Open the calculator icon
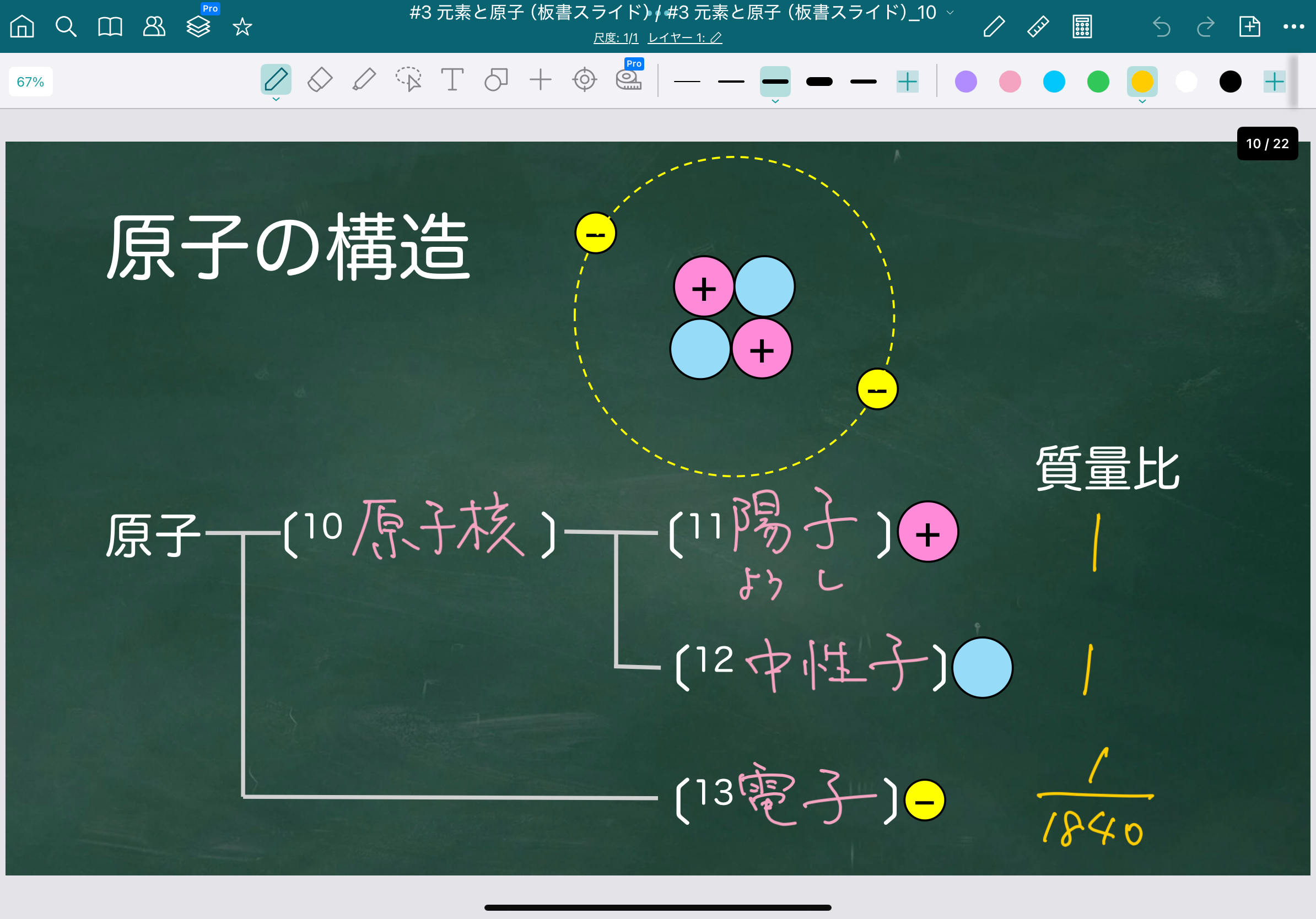 click(1082, 26)
